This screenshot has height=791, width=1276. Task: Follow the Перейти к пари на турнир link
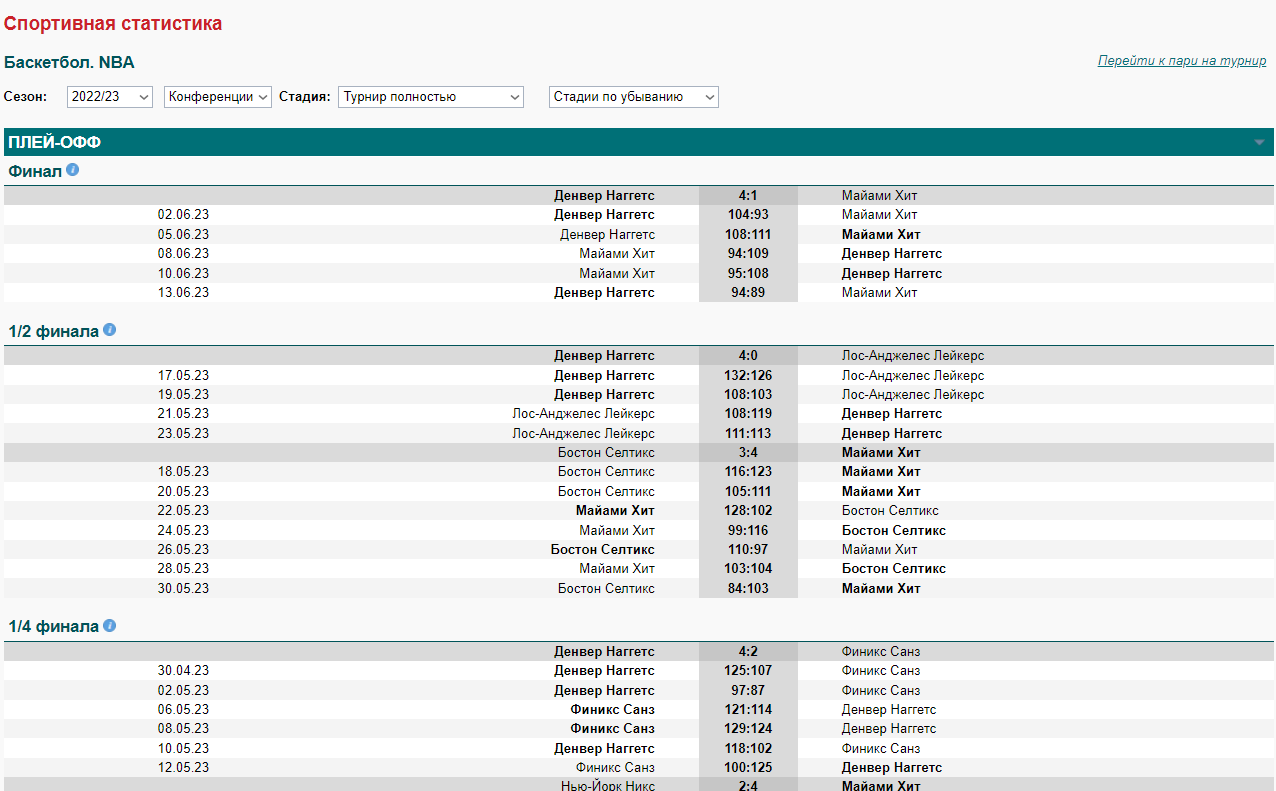1182,61
